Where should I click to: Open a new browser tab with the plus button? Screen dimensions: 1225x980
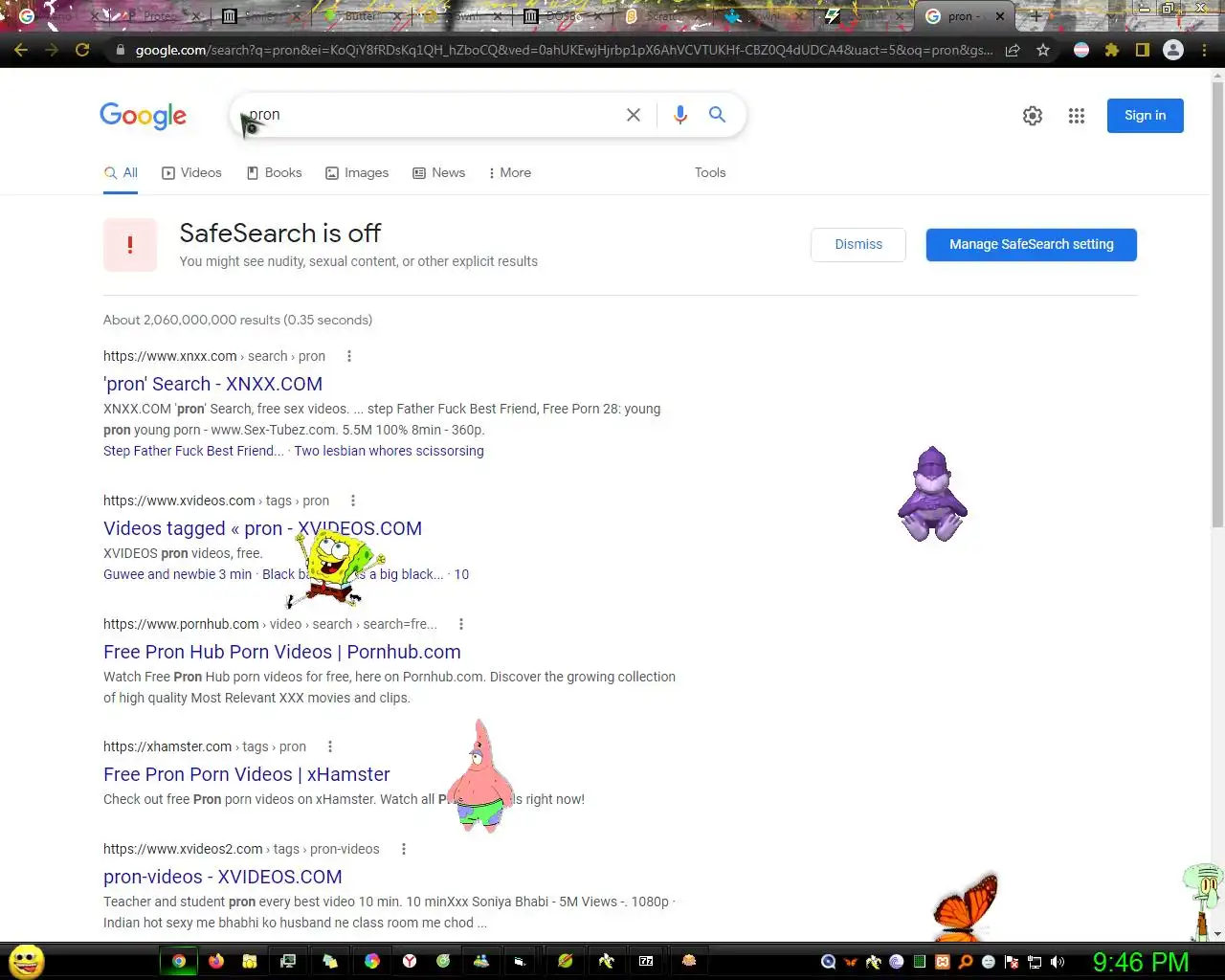tap(1036, 16)
